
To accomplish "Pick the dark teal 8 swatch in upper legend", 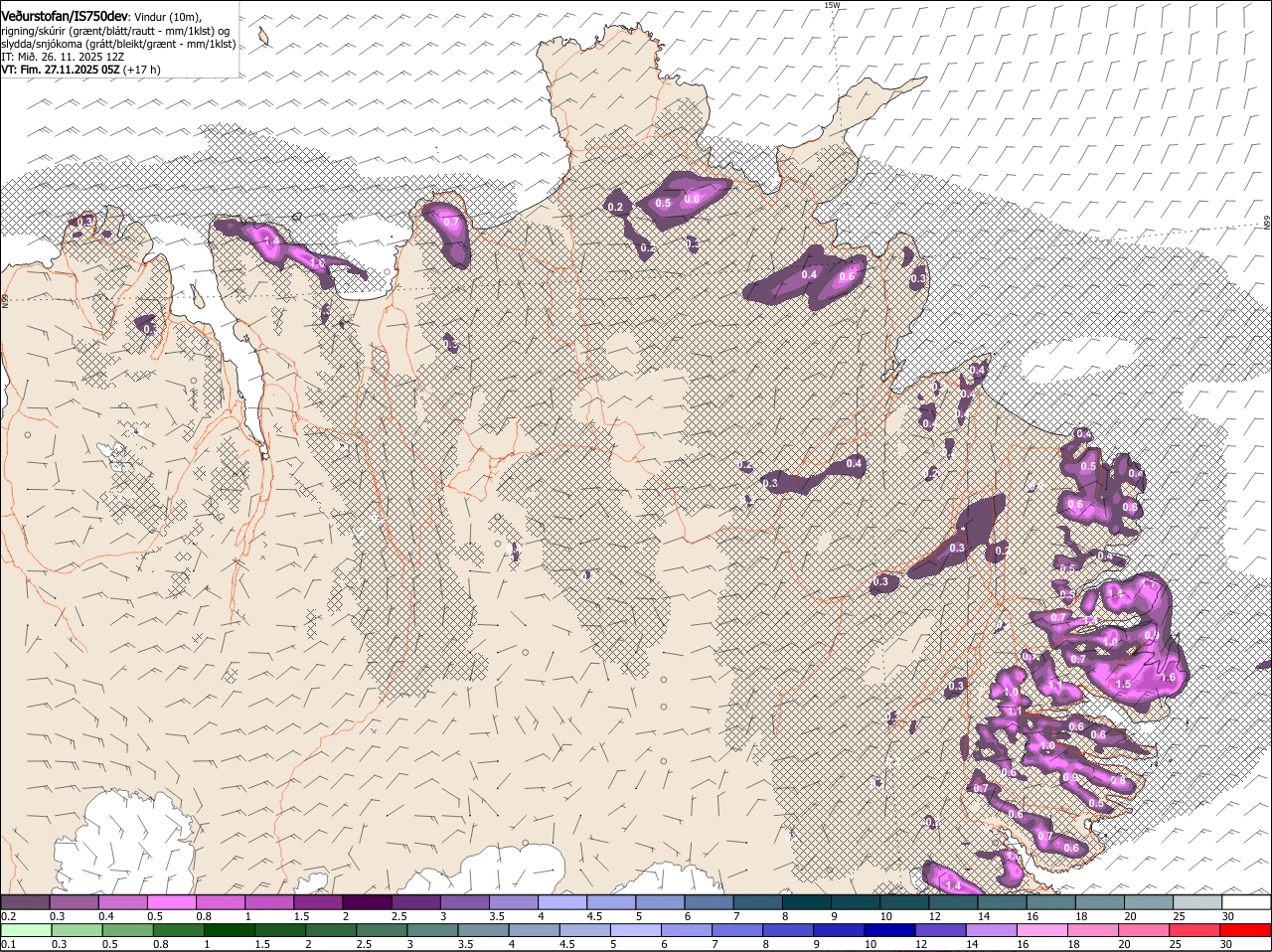I will tap(805, 901).
